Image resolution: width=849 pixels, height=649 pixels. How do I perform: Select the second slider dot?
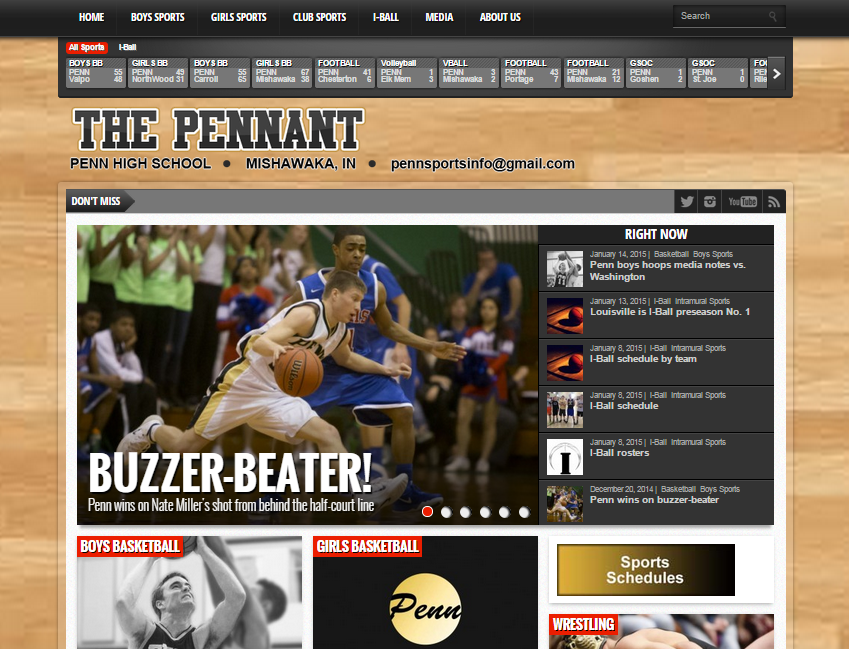coord(446,512)
